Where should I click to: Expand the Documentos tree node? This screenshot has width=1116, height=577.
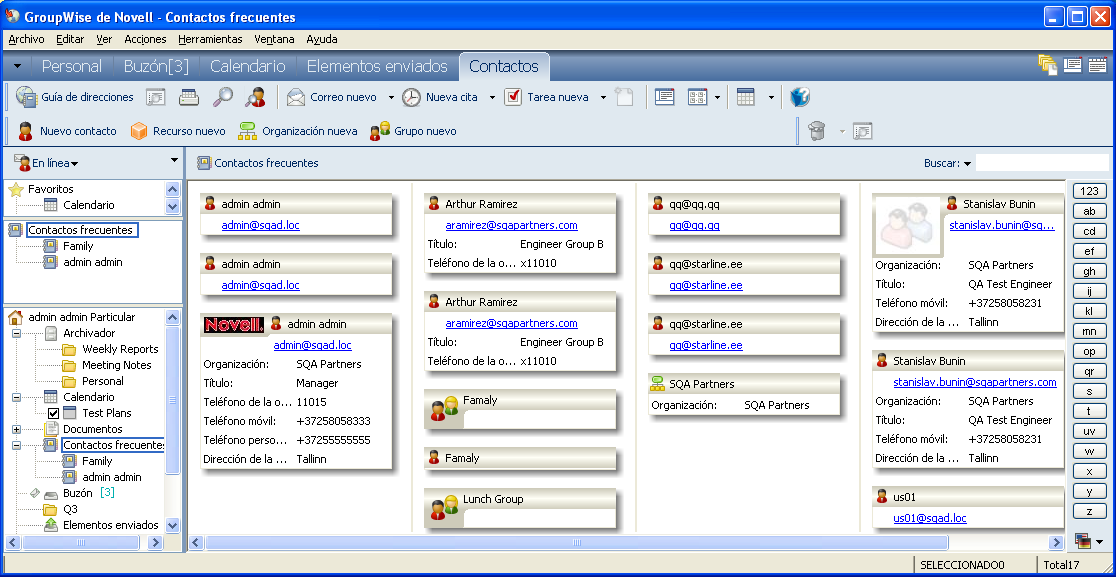(x=16, y=429)
